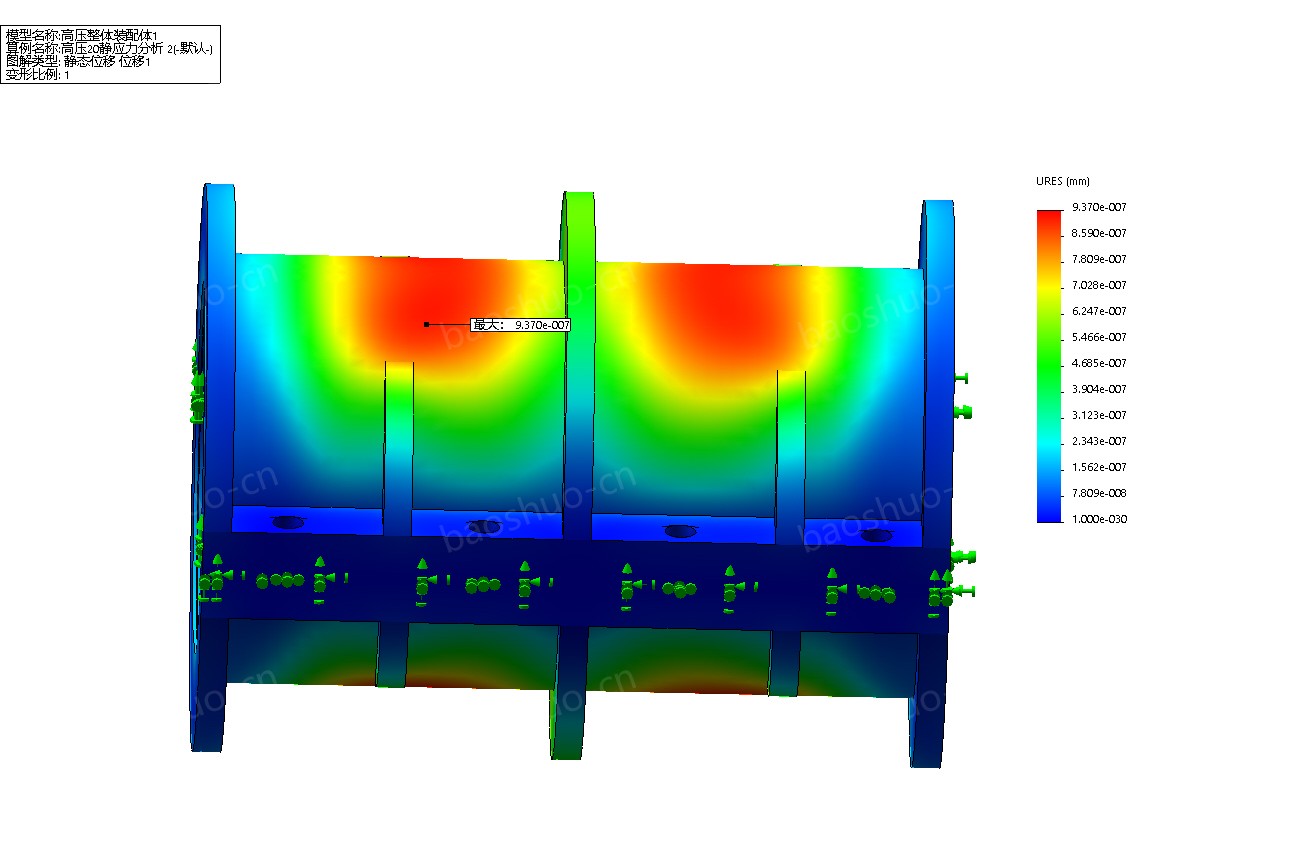The width and height of the screenshot is (1297, 860).
Task: Click legend value 7.809e-008
Action: [1099, 493]
